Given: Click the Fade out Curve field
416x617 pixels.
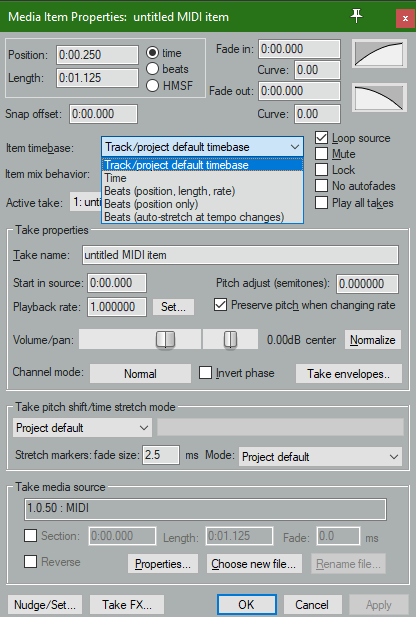Looking at the screenshot, I should coord(317,114).
